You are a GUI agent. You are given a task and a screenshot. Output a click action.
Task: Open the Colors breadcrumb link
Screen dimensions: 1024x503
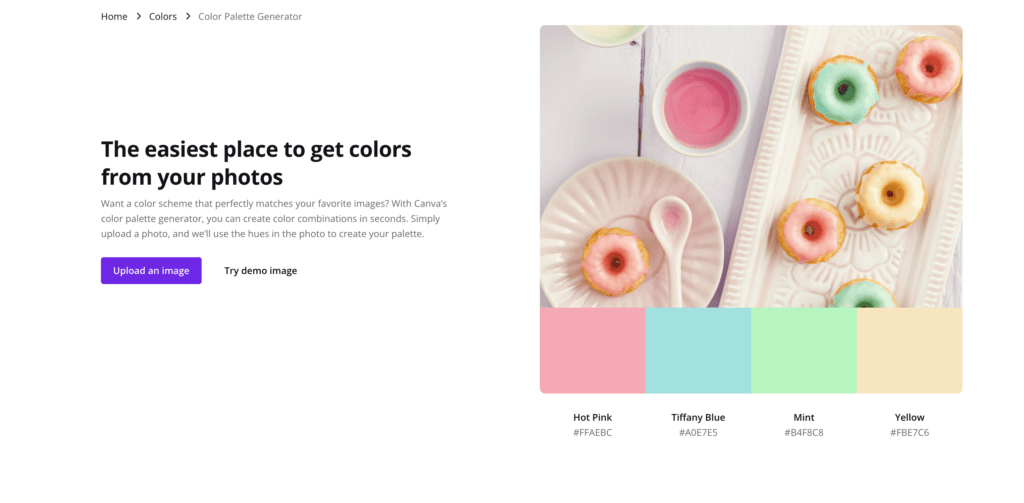click(163, 16)
